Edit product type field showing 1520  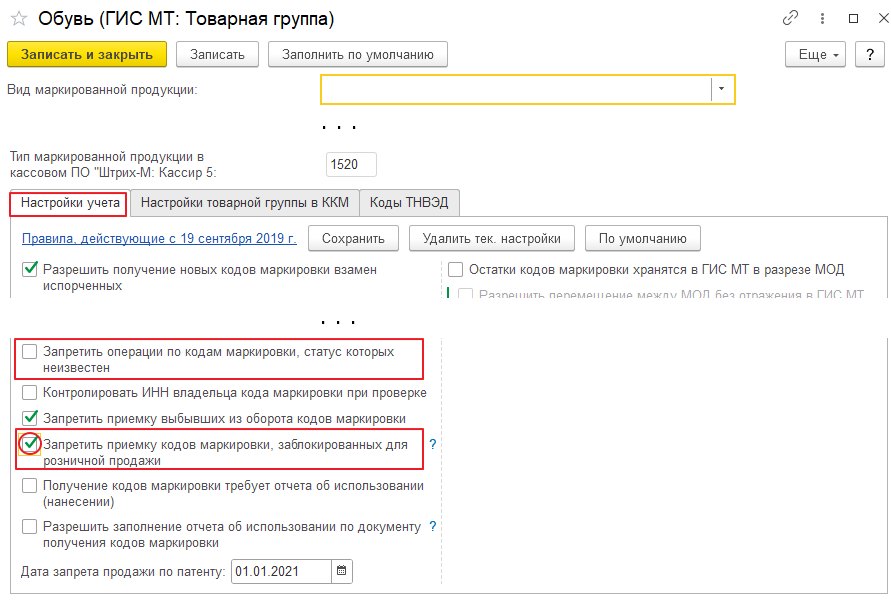tap(351, 164)
